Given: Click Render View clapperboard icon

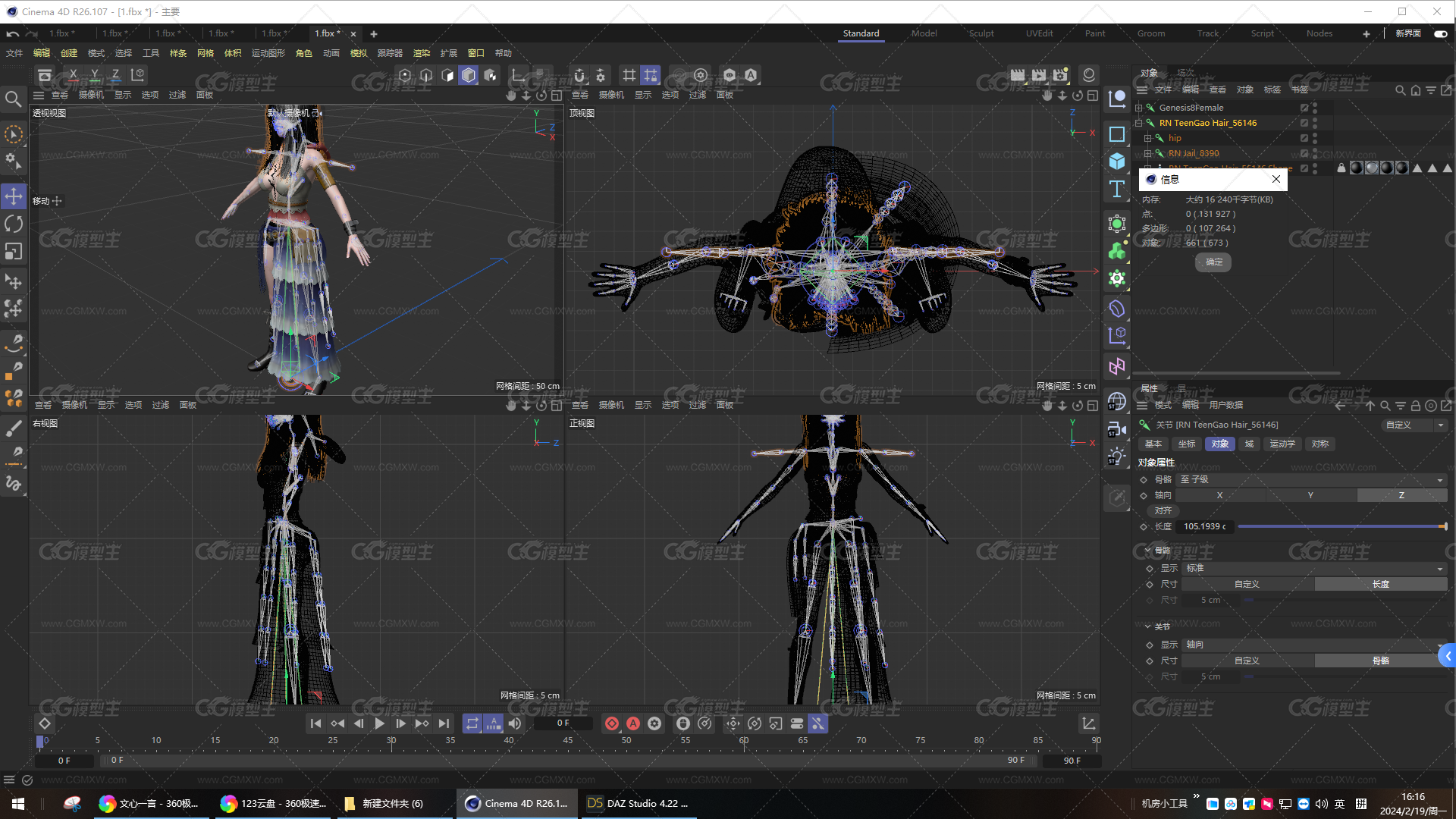Looking at the screenshot, I should pos(1018,75).
